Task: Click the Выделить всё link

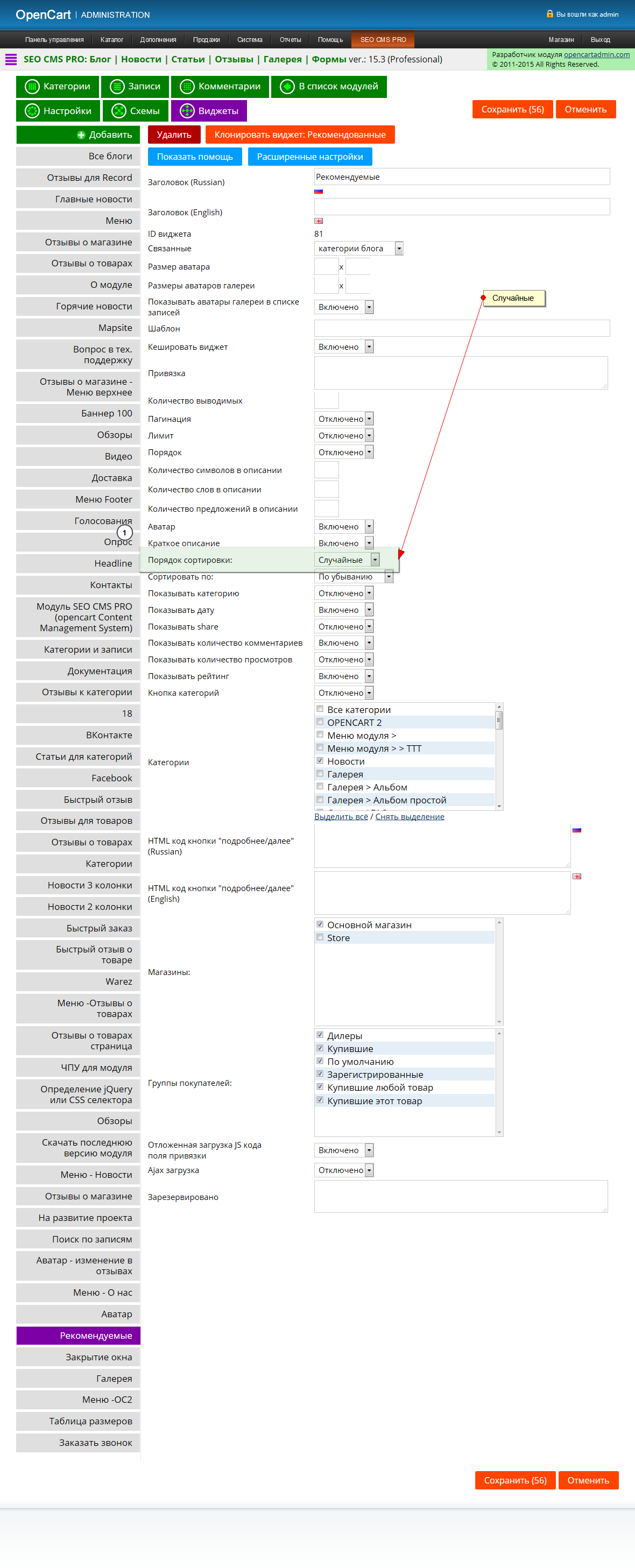Action: click(341, 816)
